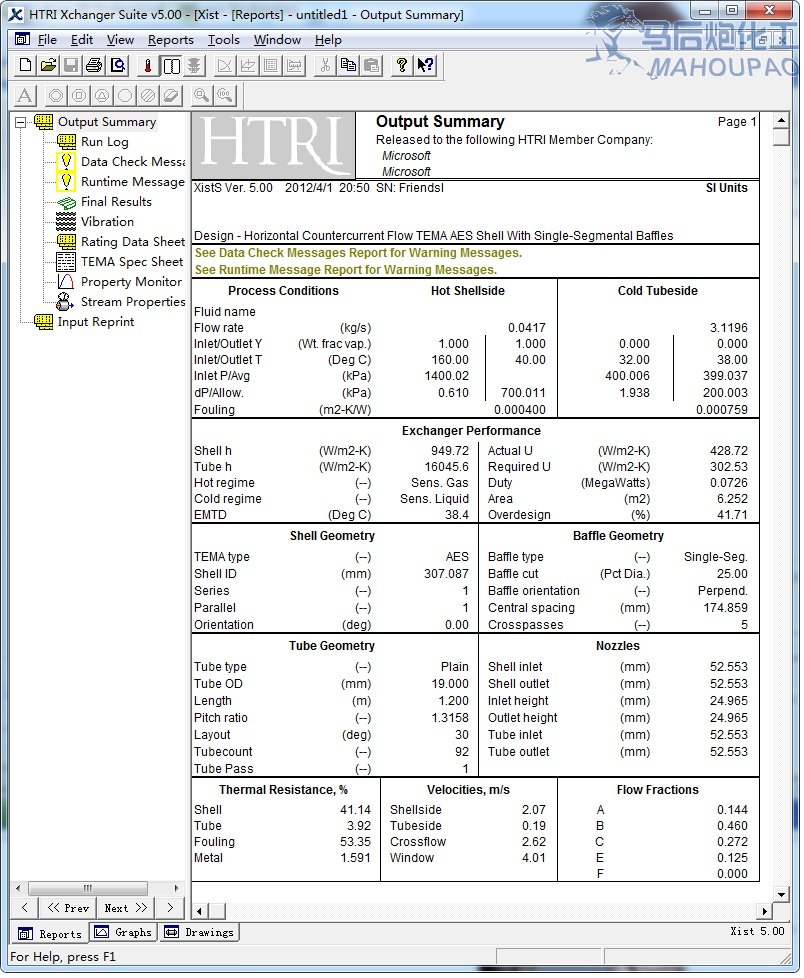Viewport: 804px width, 978px height.
Task: Open Stream Properties report
Action: click(133, 302)
